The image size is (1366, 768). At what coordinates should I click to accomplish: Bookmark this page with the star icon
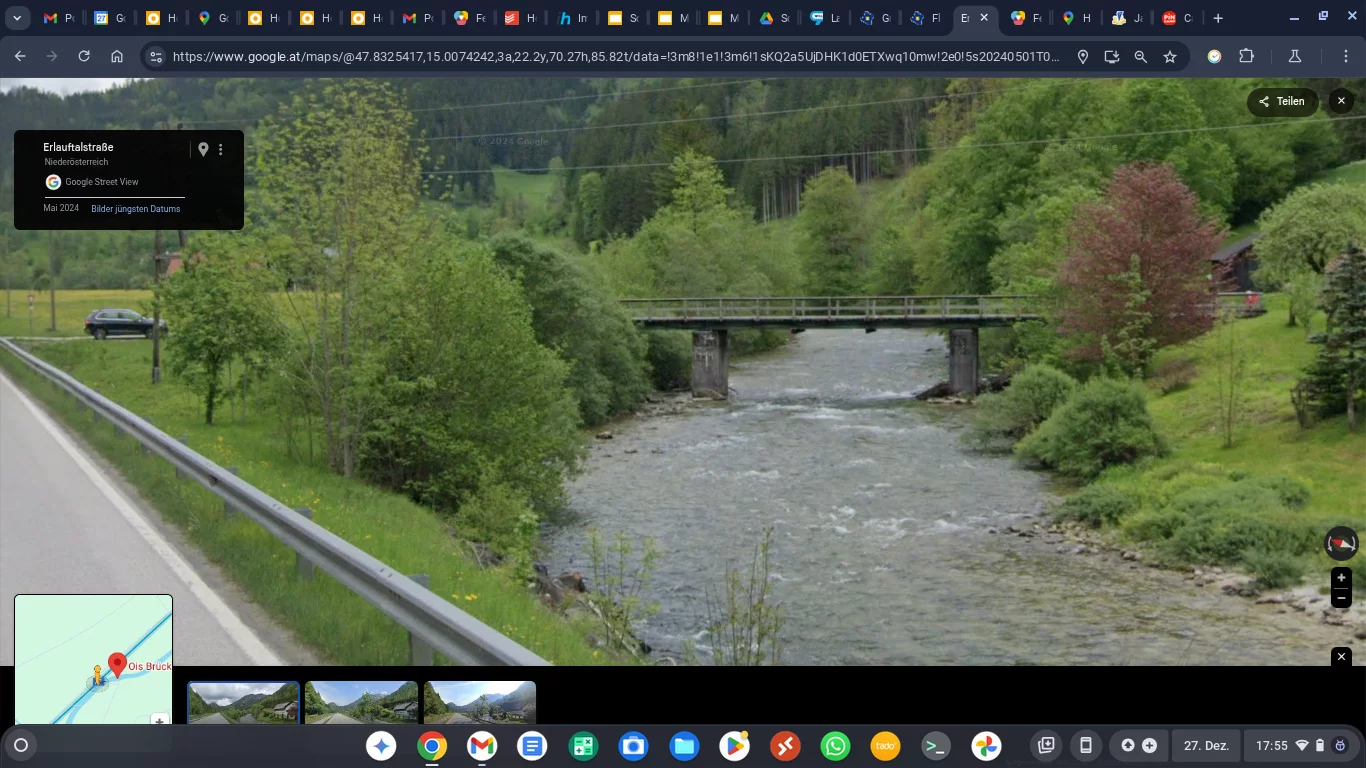click(1170, 57)
